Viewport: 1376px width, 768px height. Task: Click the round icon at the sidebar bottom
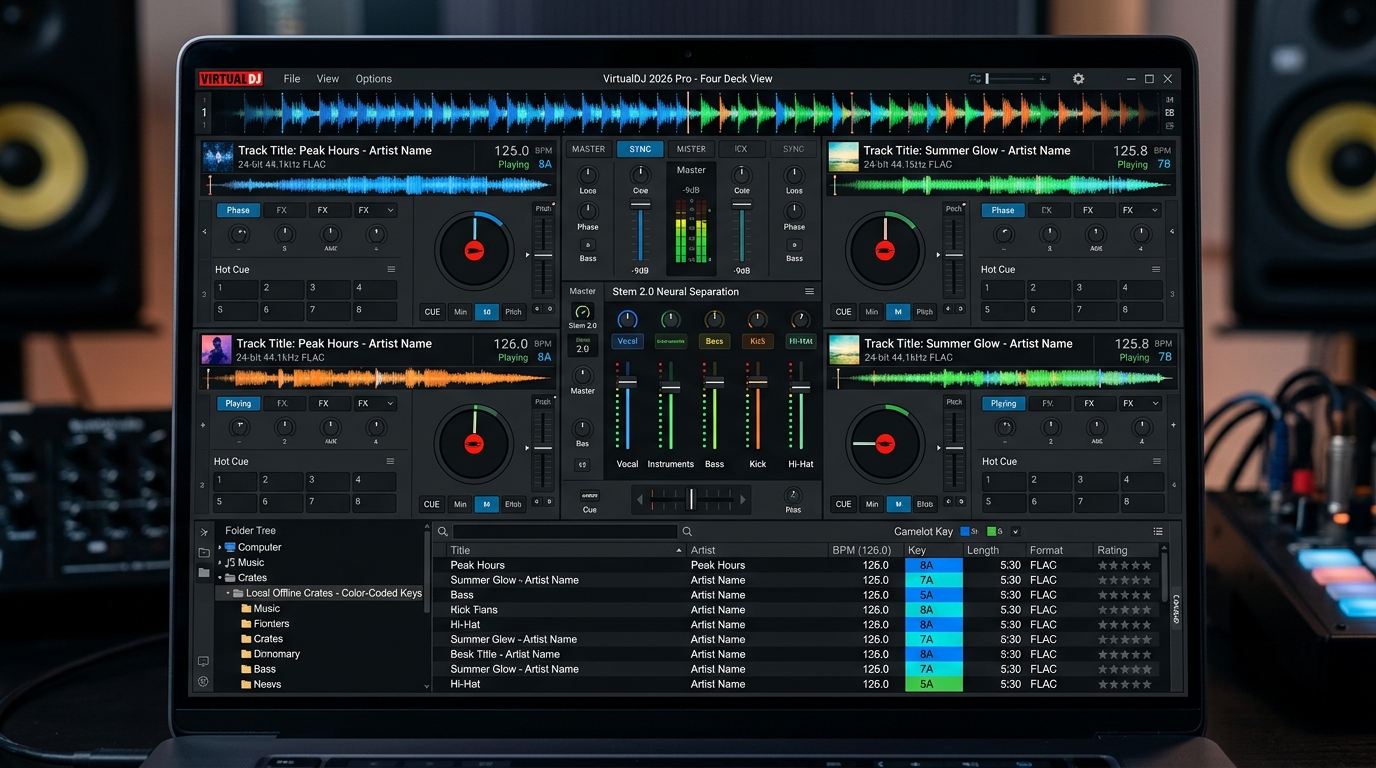tap(204, 682)
